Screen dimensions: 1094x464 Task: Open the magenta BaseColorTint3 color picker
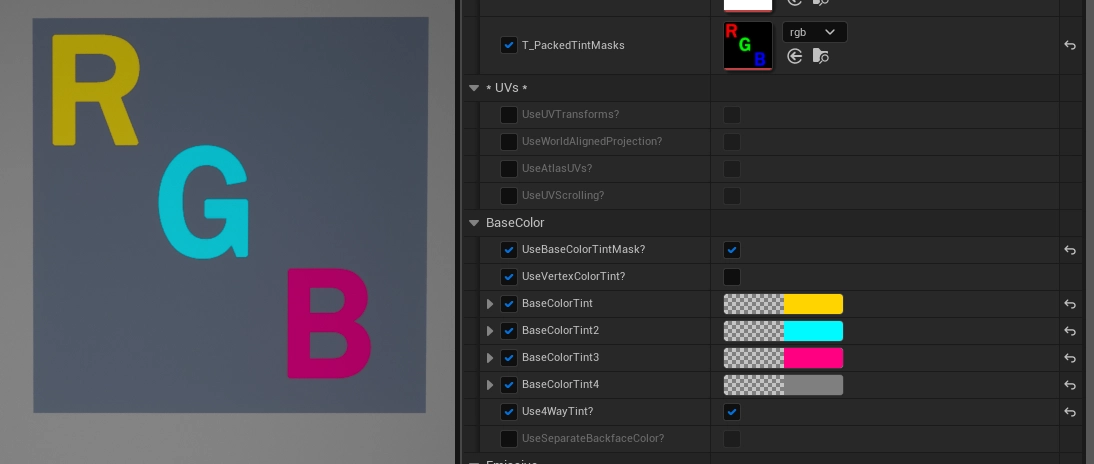coord(784,358)
